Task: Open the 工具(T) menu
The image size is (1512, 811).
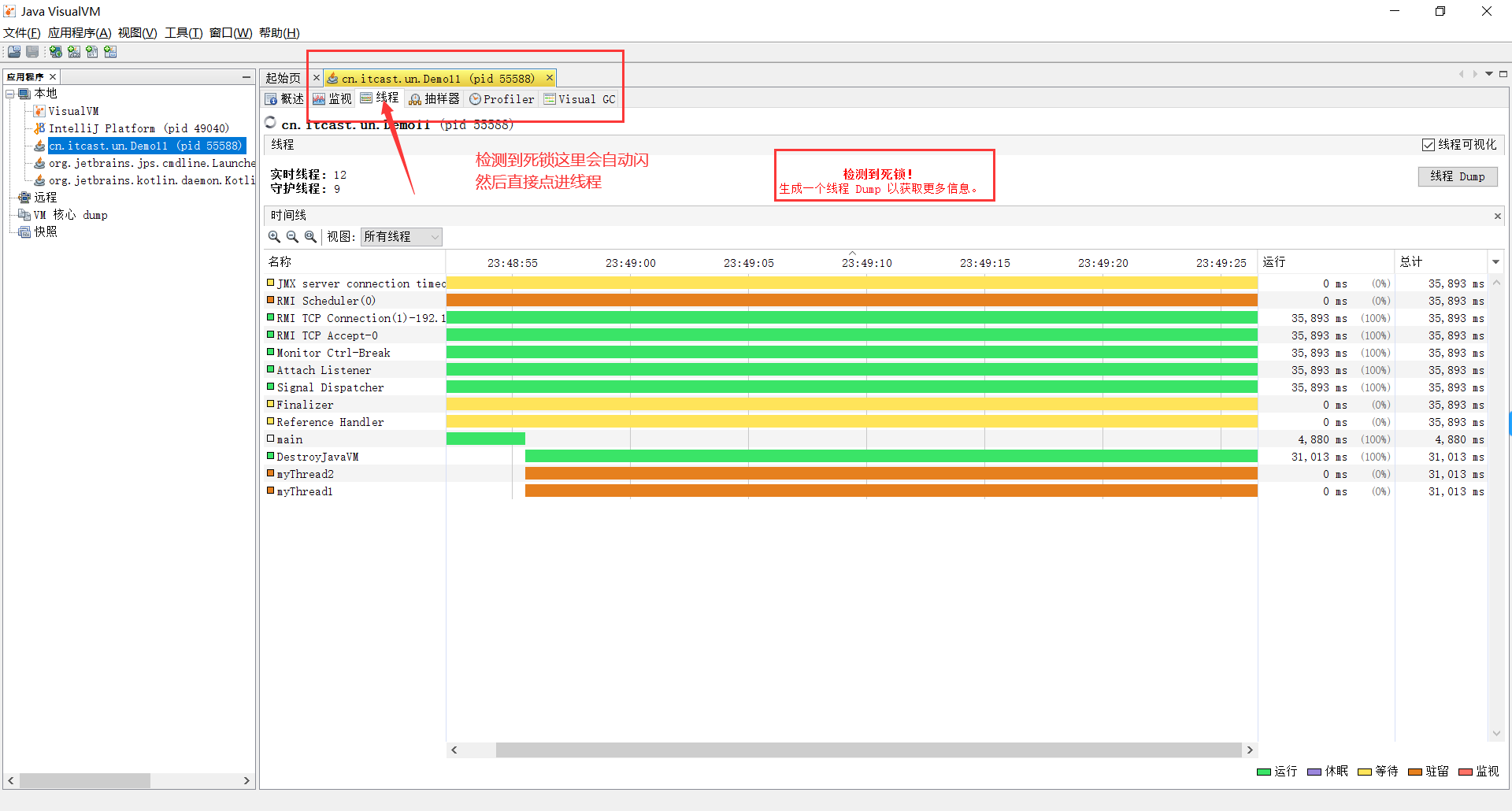Action: 183,33
